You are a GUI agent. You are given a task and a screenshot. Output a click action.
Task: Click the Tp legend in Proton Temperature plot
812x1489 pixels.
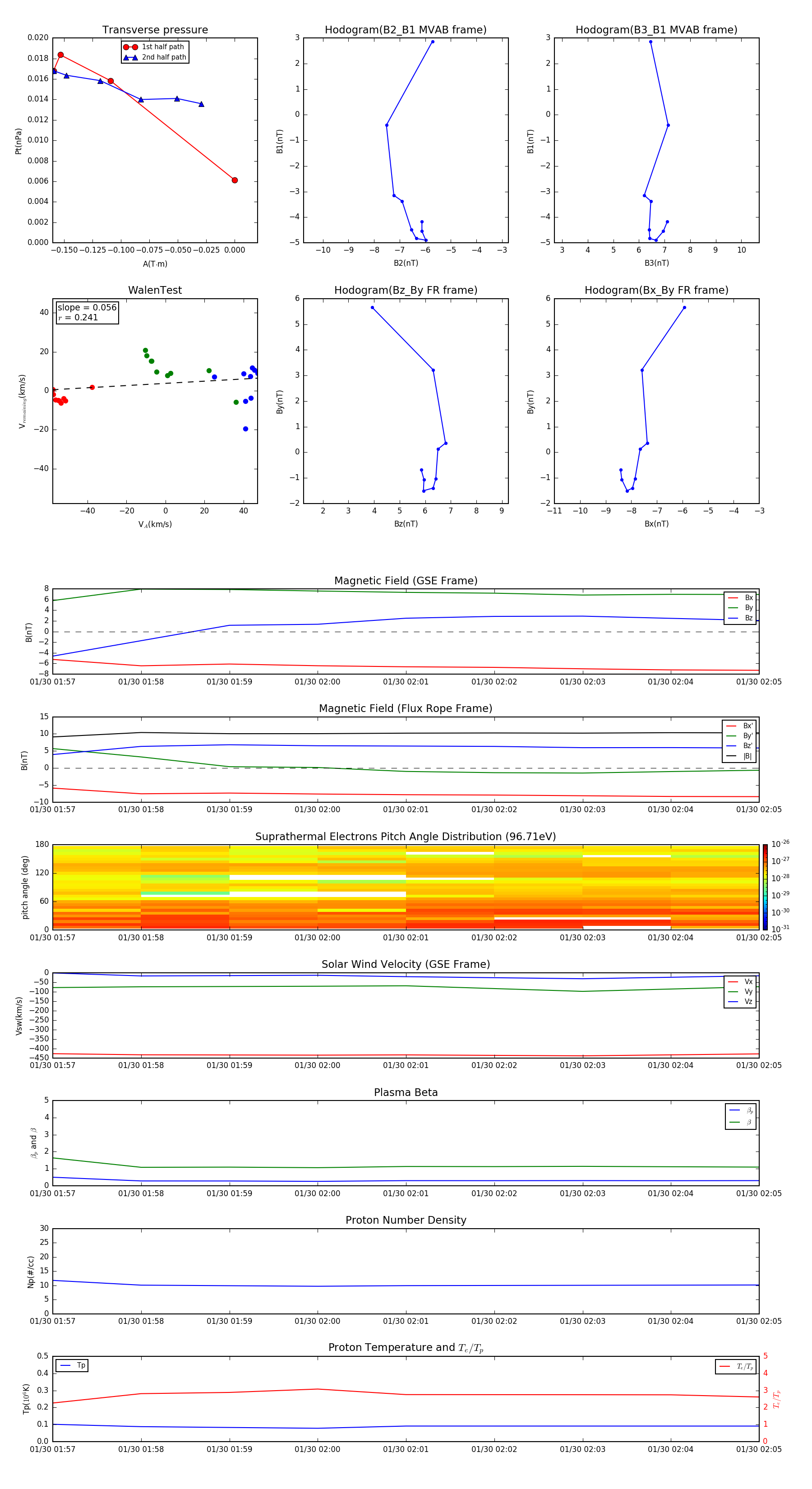[72, 1365]
